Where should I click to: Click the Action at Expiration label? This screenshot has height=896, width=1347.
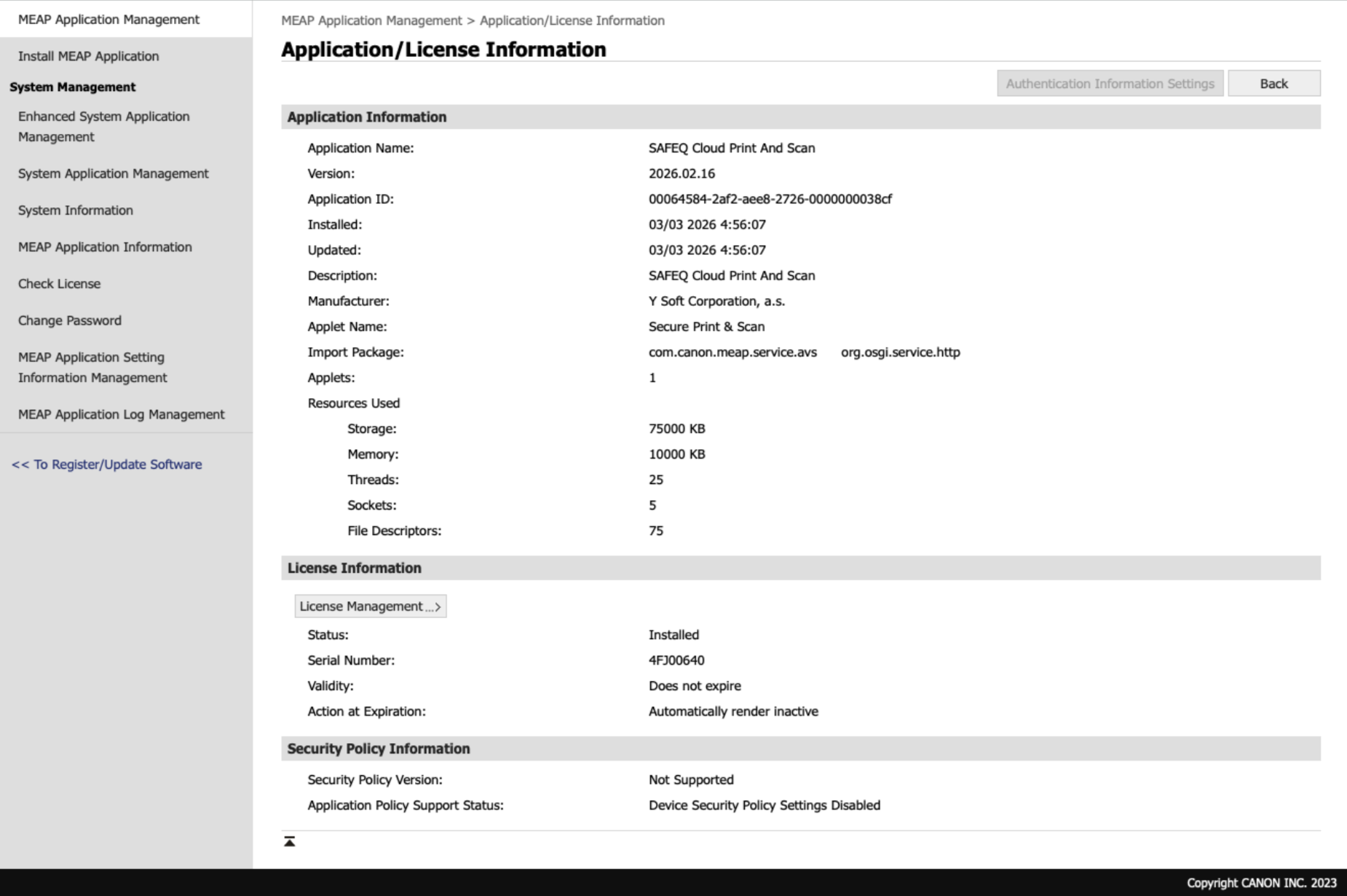click(x=366, y=711)
